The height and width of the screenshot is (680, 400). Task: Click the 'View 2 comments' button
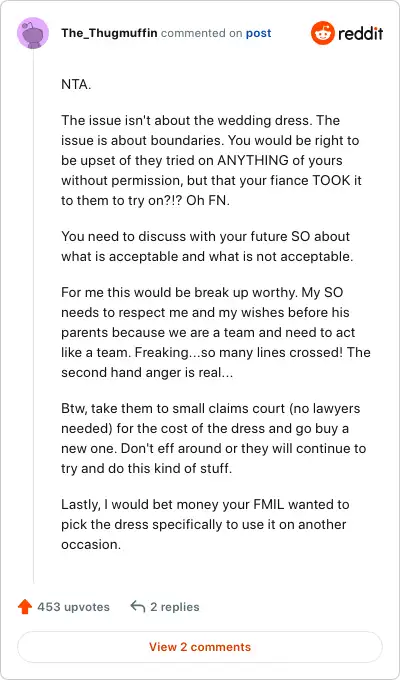click(x=200, y=647)
